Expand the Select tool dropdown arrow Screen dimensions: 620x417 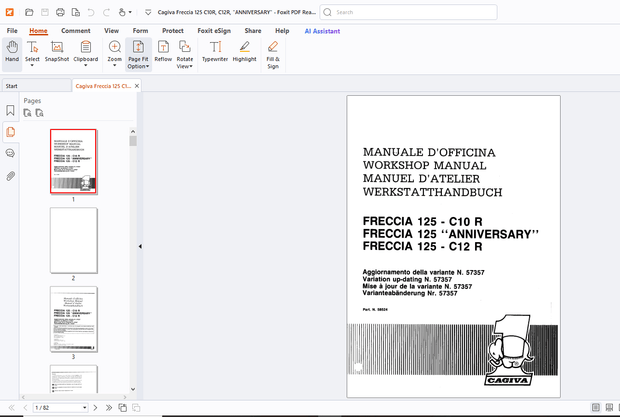coord(32,66)
